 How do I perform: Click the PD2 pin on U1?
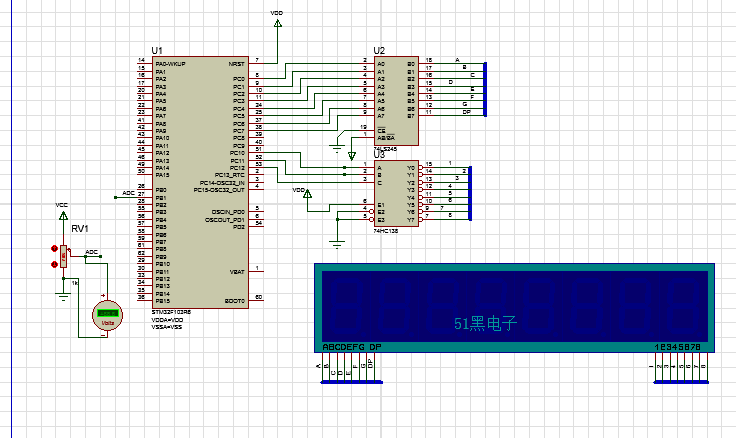(256, 227)
